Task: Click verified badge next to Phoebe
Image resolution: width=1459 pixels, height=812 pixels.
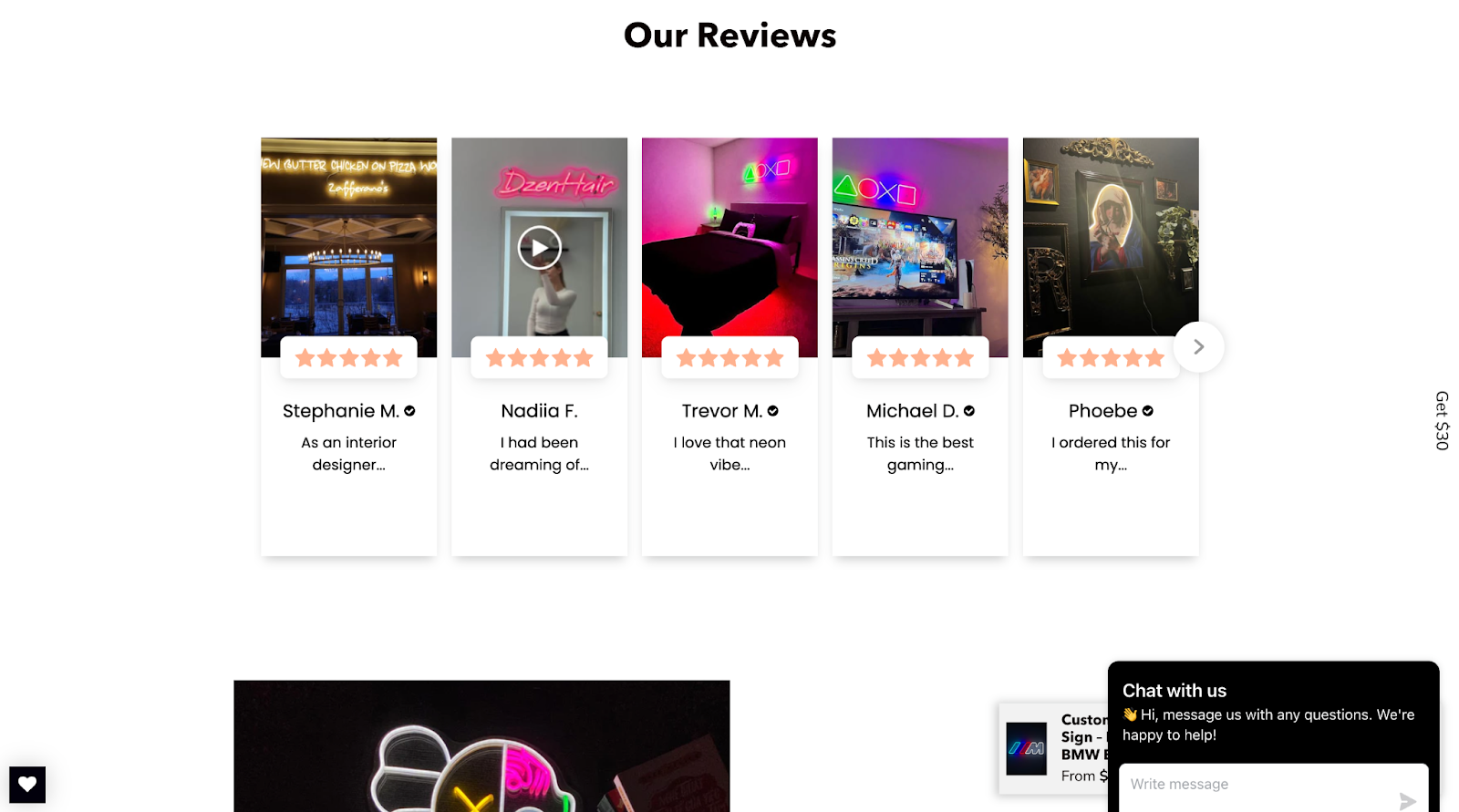Action: pos(1148,411)
